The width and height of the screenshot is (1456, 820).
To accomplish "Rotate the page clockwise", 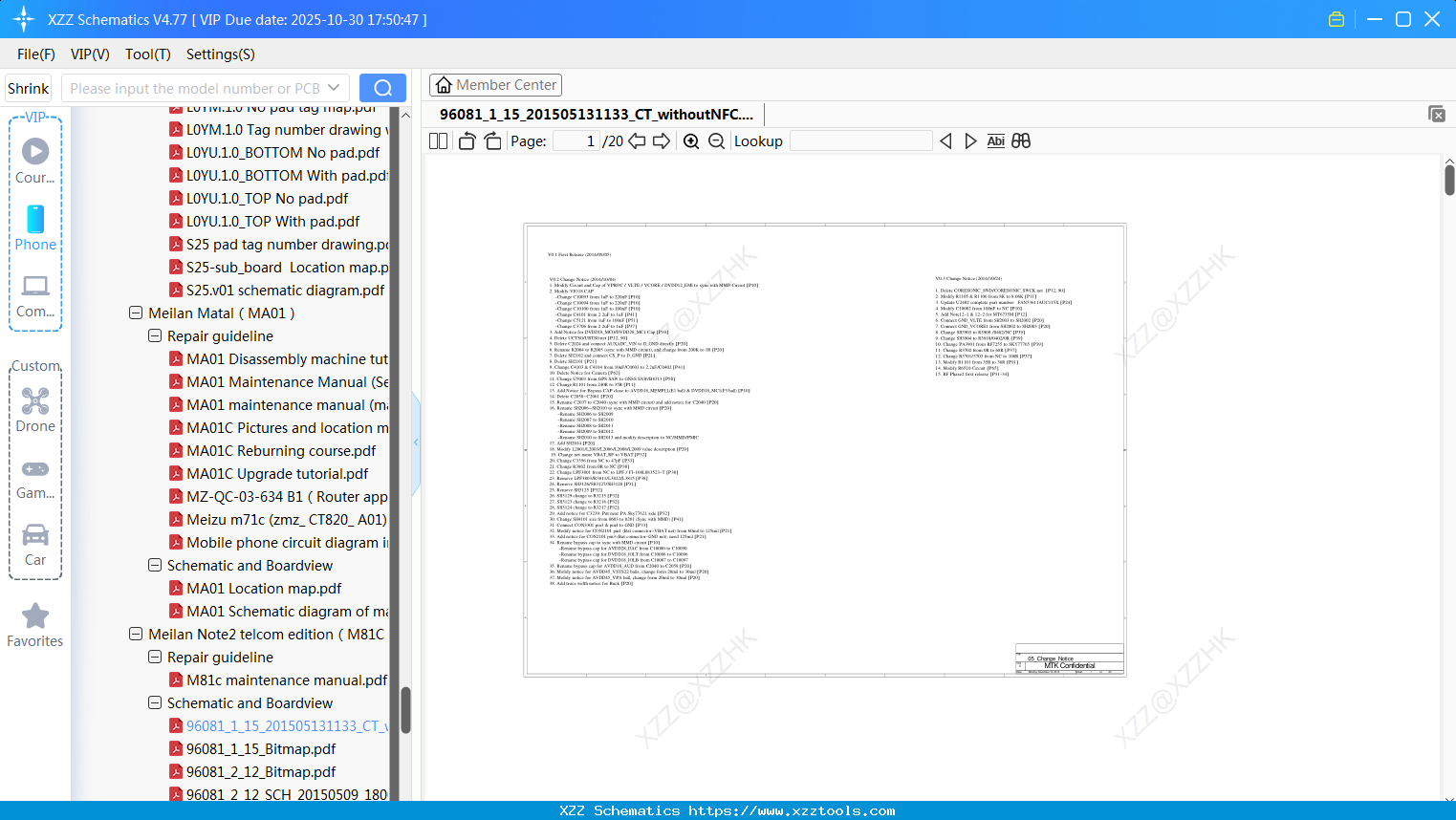I will [491, 140].
